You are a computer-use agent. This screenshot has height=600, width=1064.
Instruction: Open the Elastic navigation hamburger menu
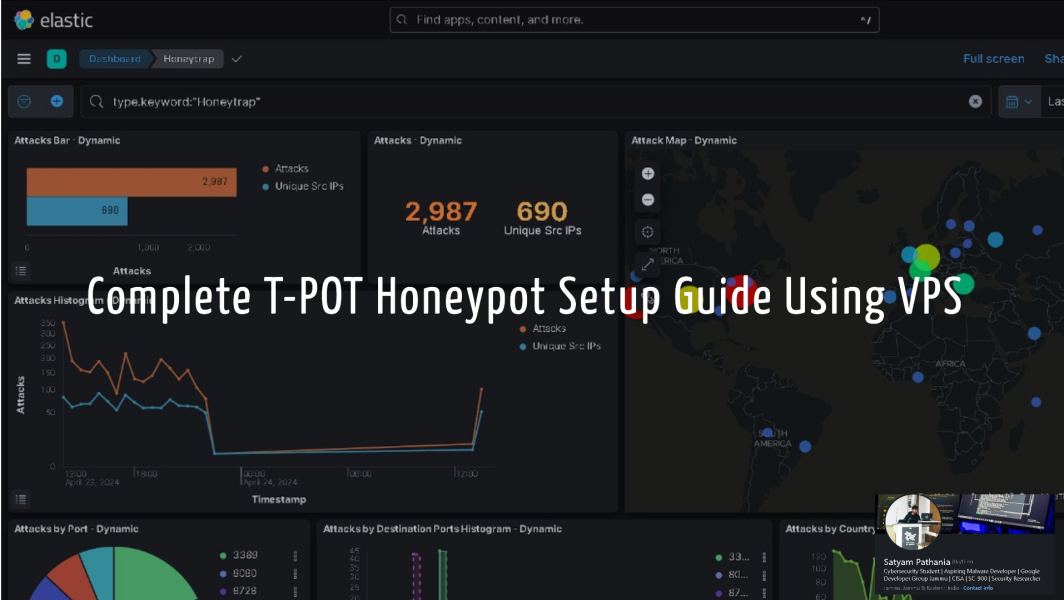pos(23,58)
